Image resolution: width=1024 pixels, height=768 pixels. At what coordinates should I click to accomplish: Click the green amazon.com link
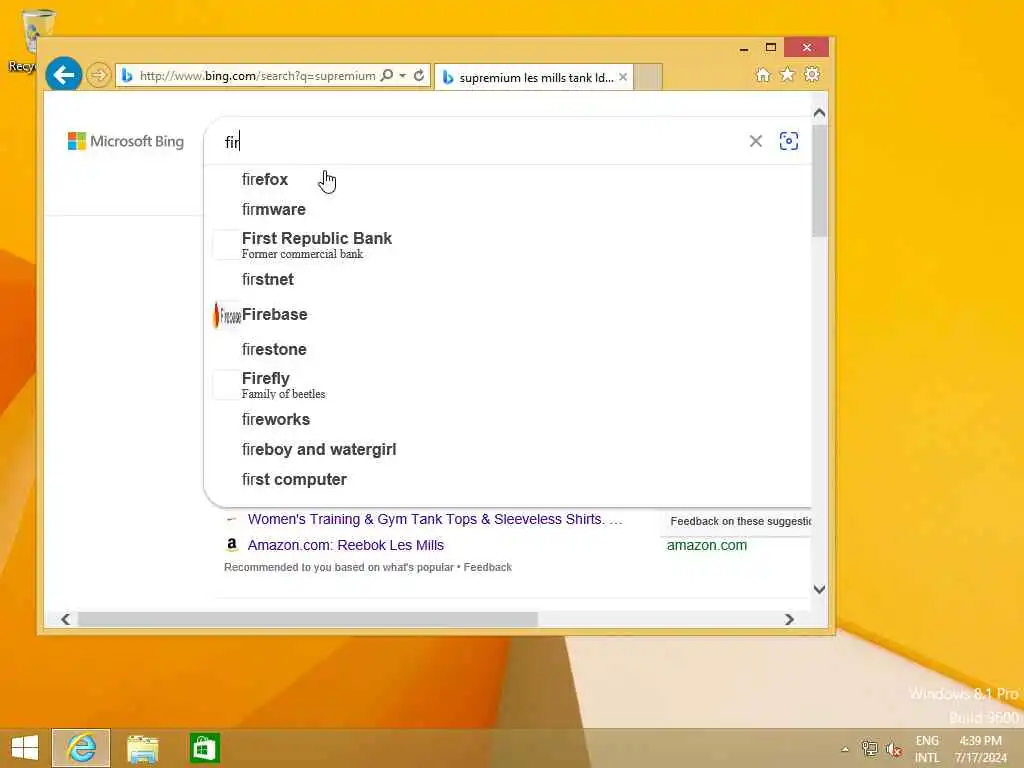pos(707,545)
